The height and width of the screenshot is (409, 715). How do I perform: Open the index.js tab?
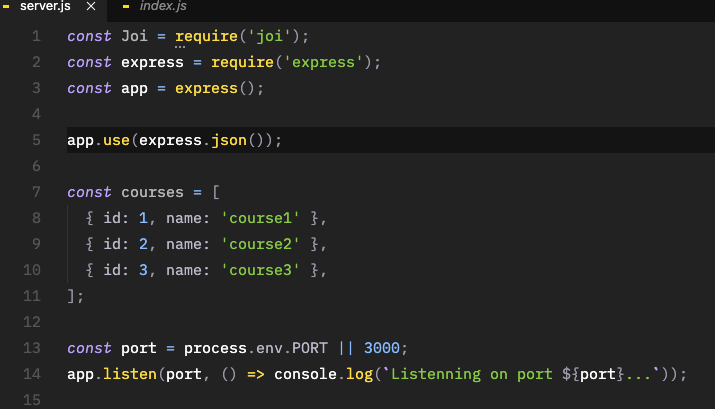(x=163, y=6)
